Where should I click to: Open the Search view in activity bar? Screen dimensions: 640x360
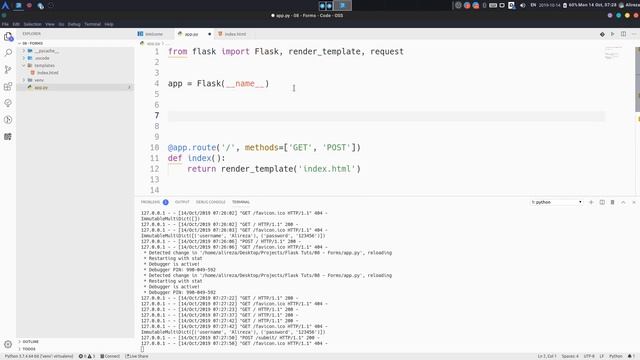[8, 53]
